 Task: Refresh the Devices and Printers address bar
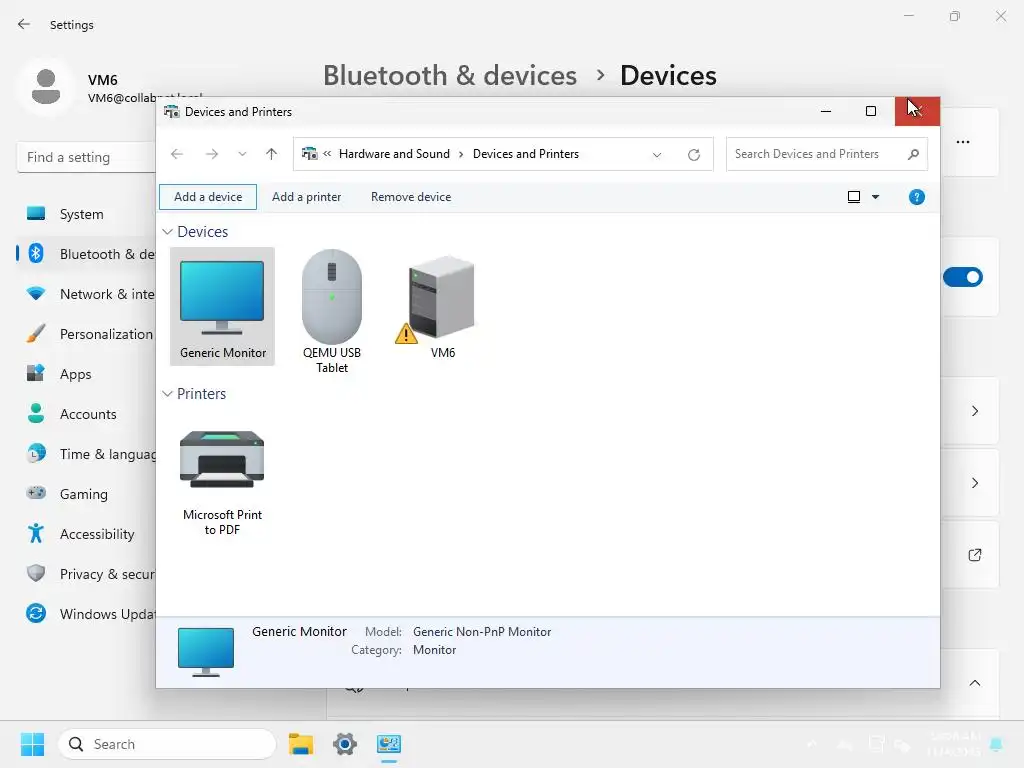[694, 154]
